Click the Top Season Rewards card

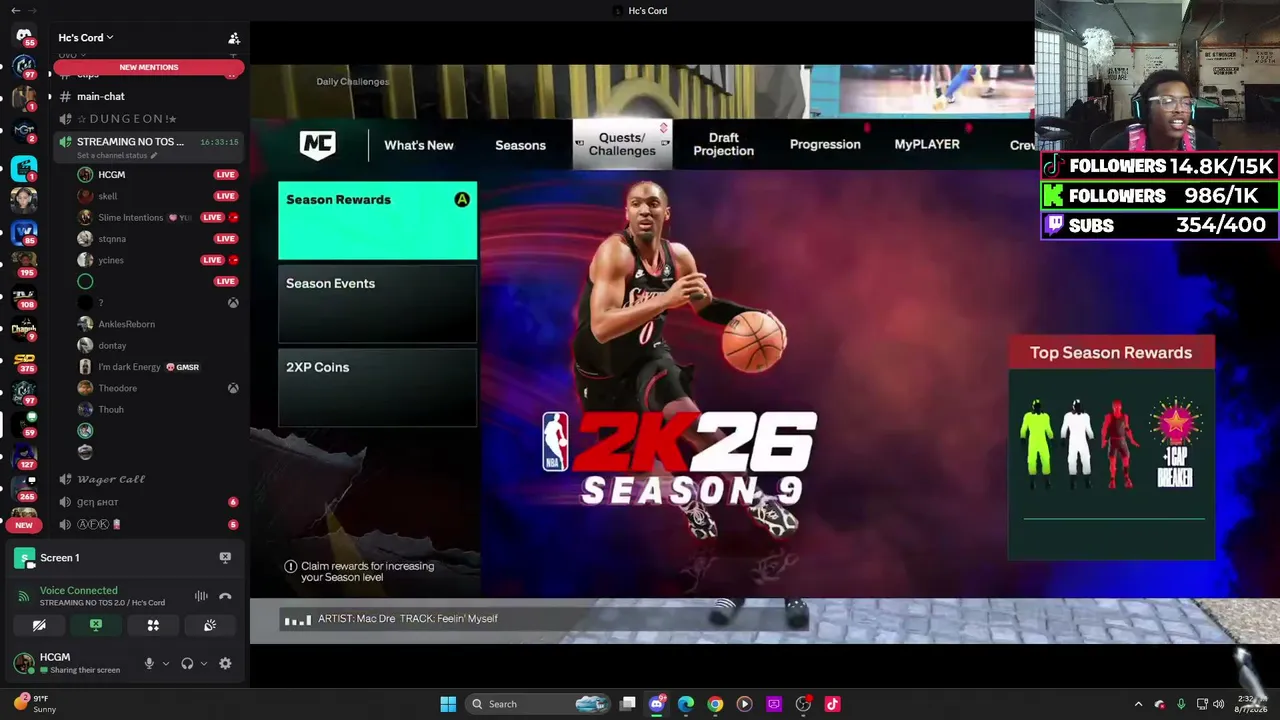(x=1111, y=448)
